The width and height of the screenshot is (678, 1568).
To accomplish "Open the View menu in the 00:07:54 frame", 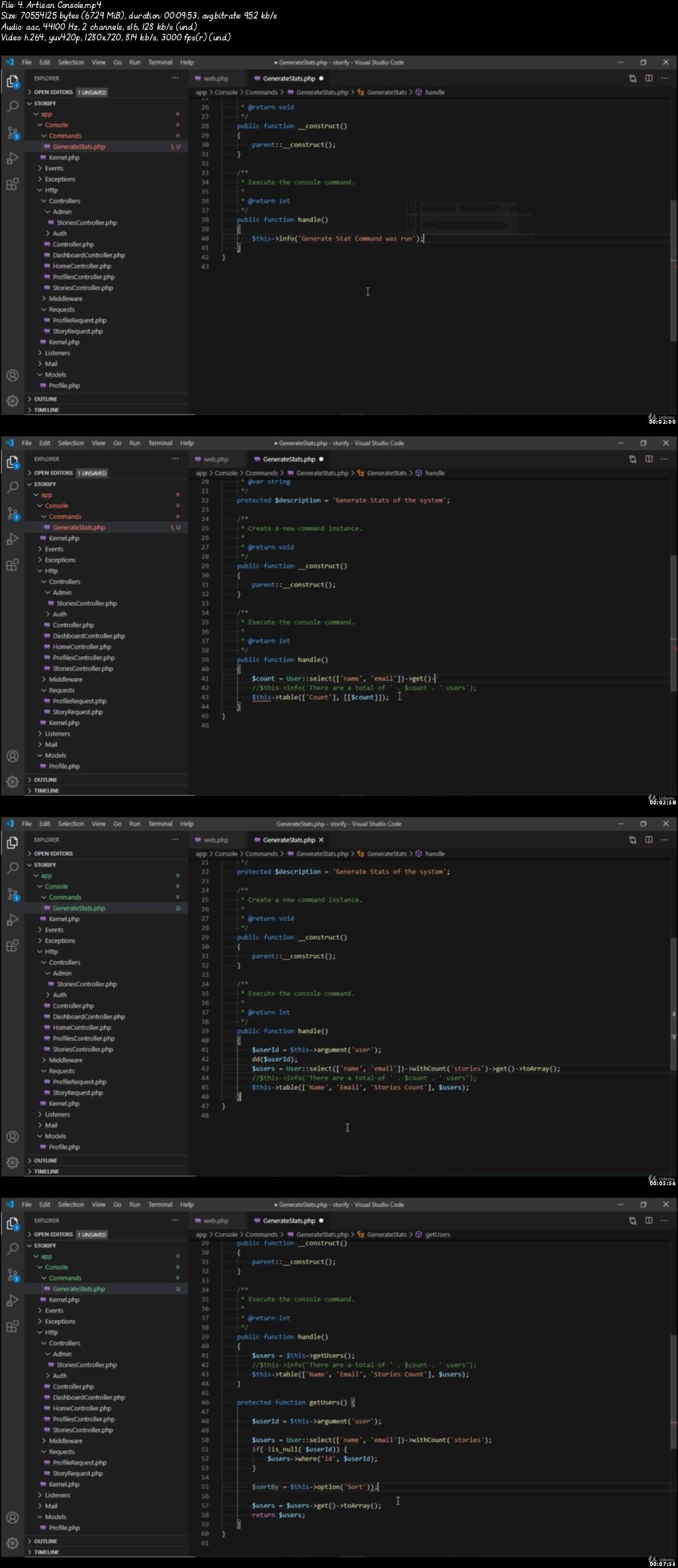I will [x=99, y=1204].
